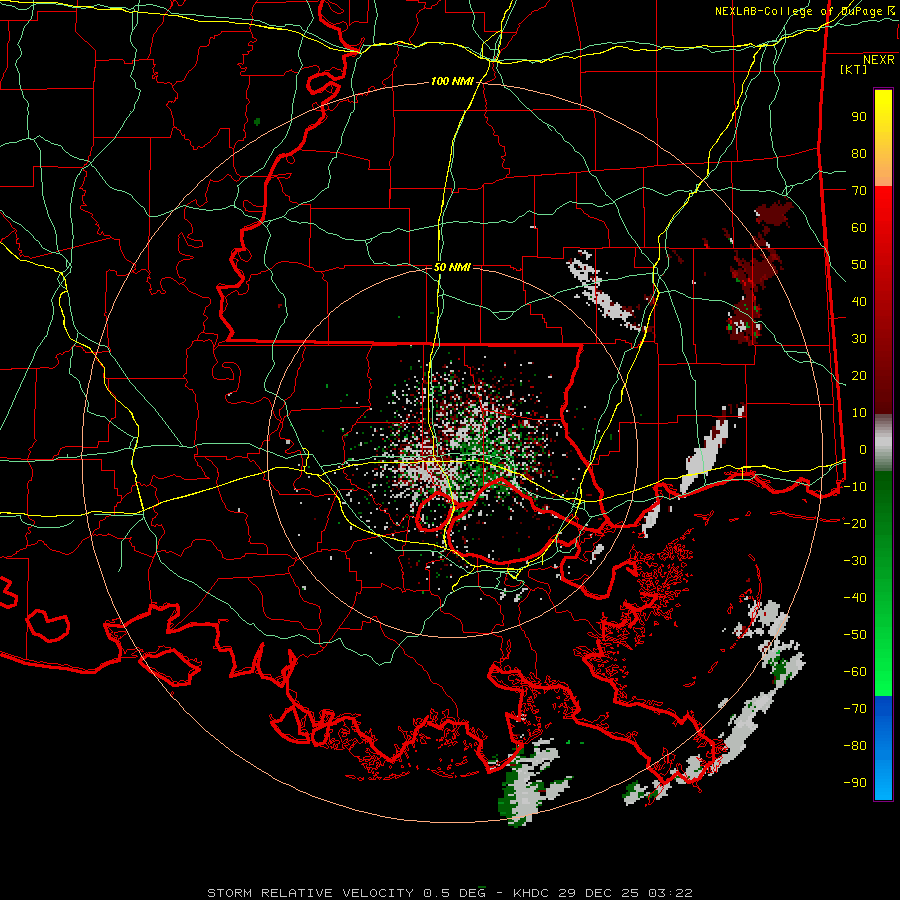This screenshot has width=900, height=900.
Task: Click the positive 70 scale value
Action: pyautogui.click(x=859, y=191)
